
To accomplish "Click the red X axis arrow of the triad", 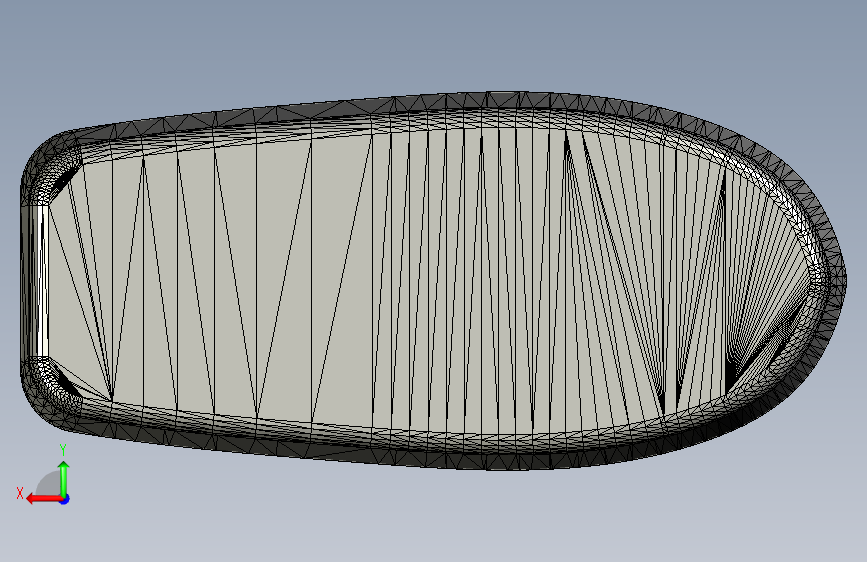I will (x=43, y=499).
